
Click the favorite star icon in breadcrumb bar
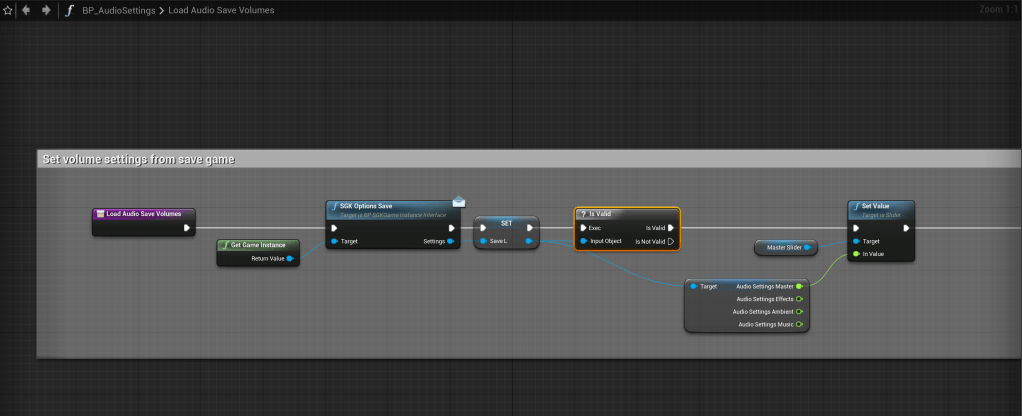tap(8, 10)
